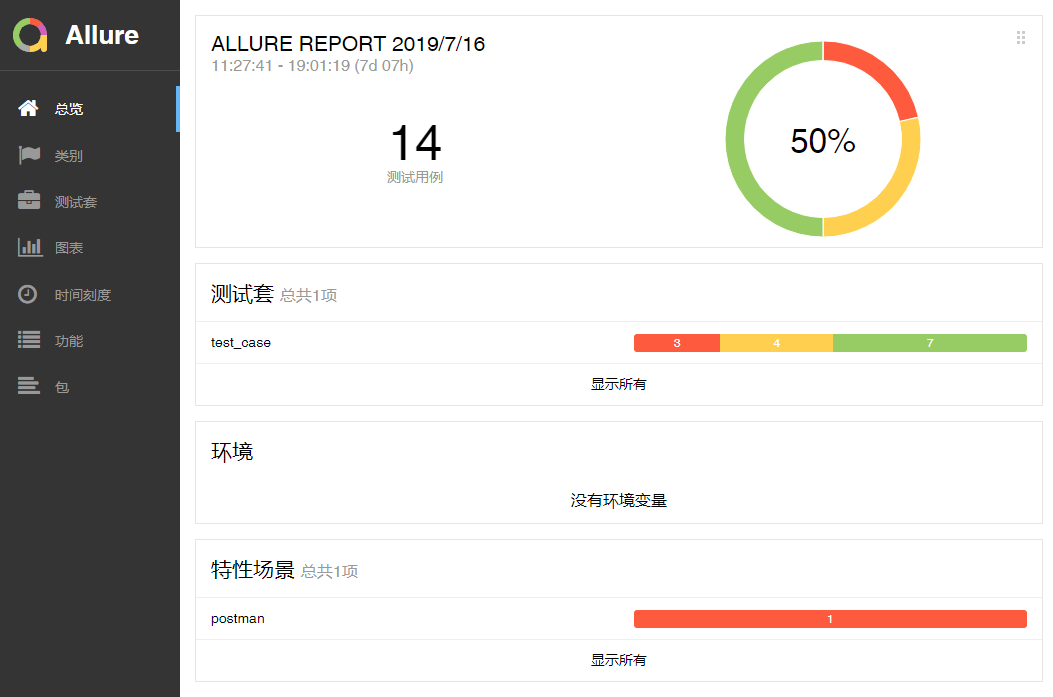This screenshot has height=697, width=1053.
Task: Click the clock icon for 时间刻度
Action: coord(28,294)
